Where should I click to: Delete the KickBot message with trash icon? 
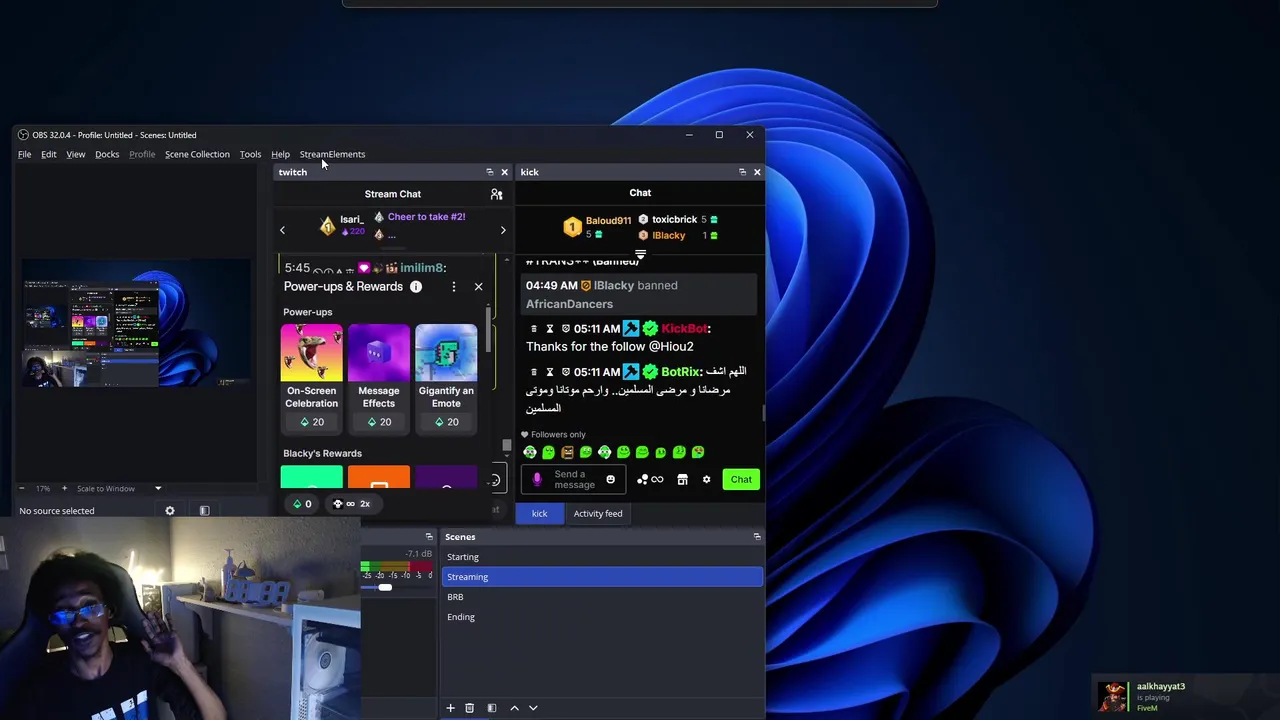point(534,328)
